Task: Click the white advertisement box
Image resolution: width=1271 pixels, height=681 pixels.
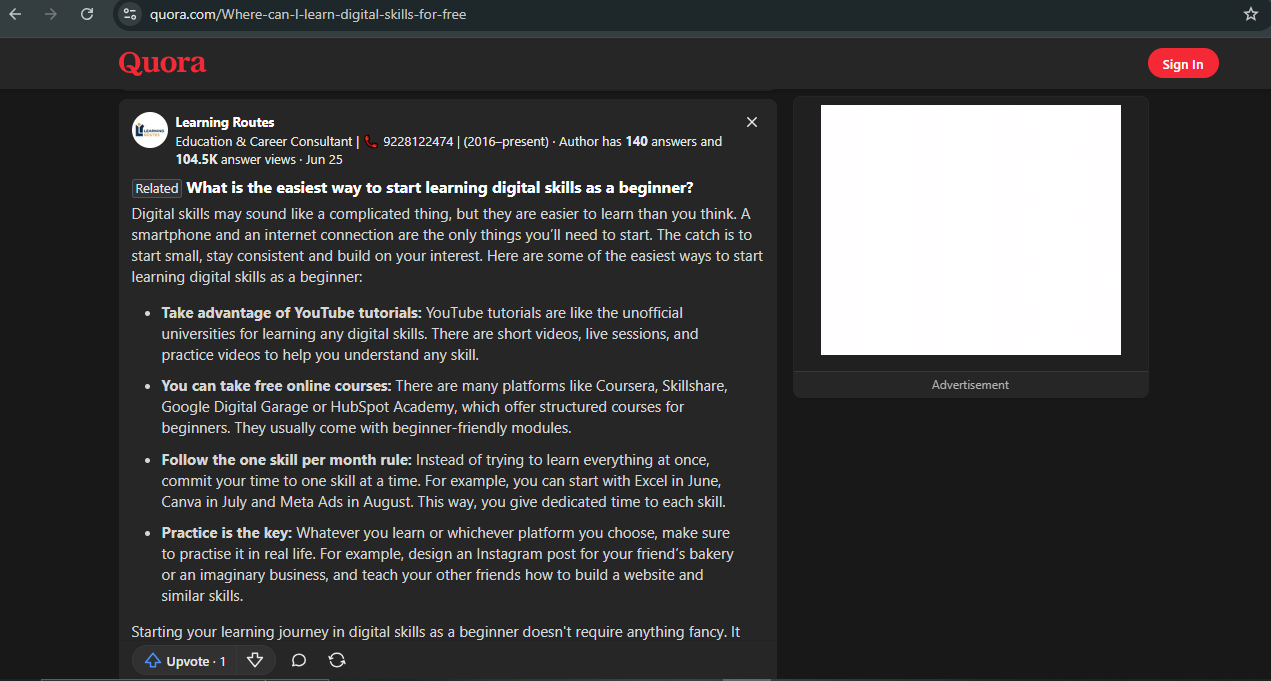Action: click(x=970, y=230)
